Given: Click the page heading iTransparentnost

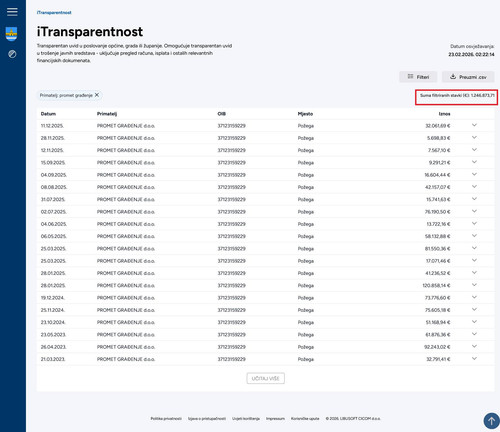Looking at the screenshot, I should [90, 32].
